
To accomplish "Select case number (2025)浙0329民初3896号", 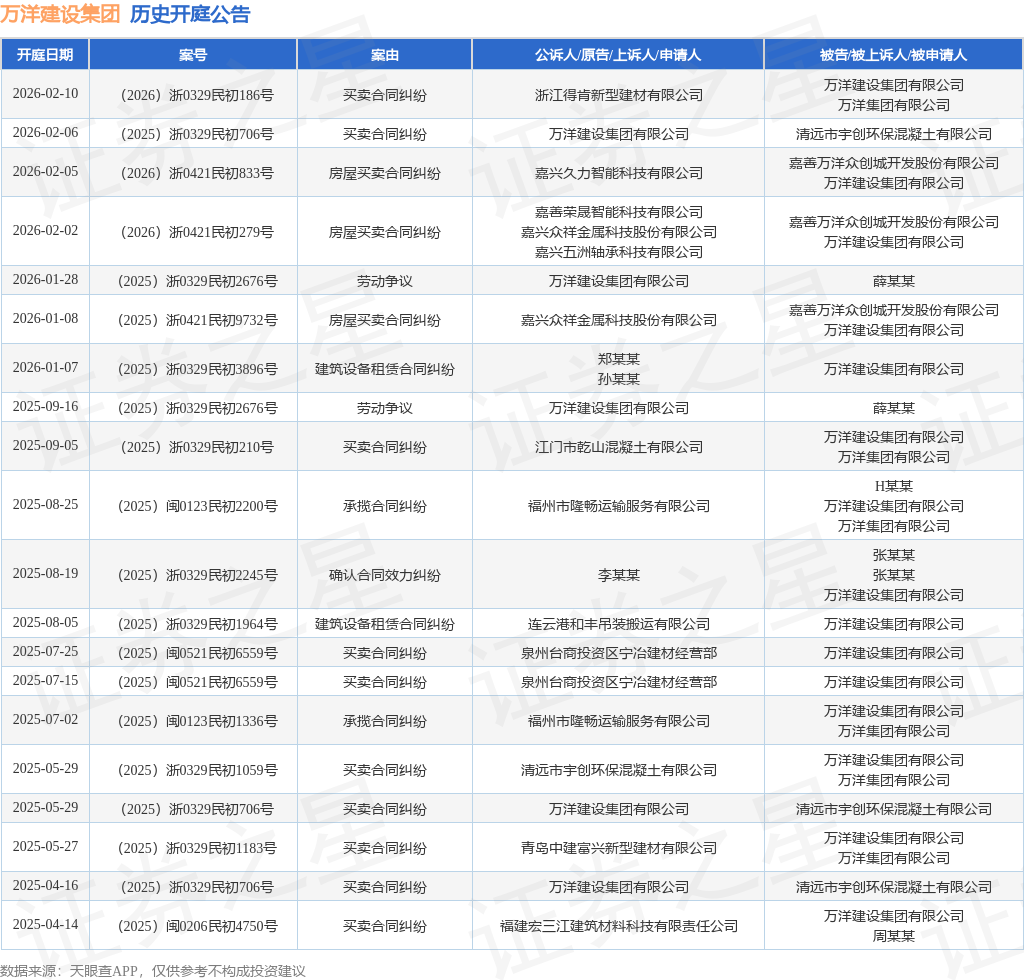I will click(x=197, y=369).
